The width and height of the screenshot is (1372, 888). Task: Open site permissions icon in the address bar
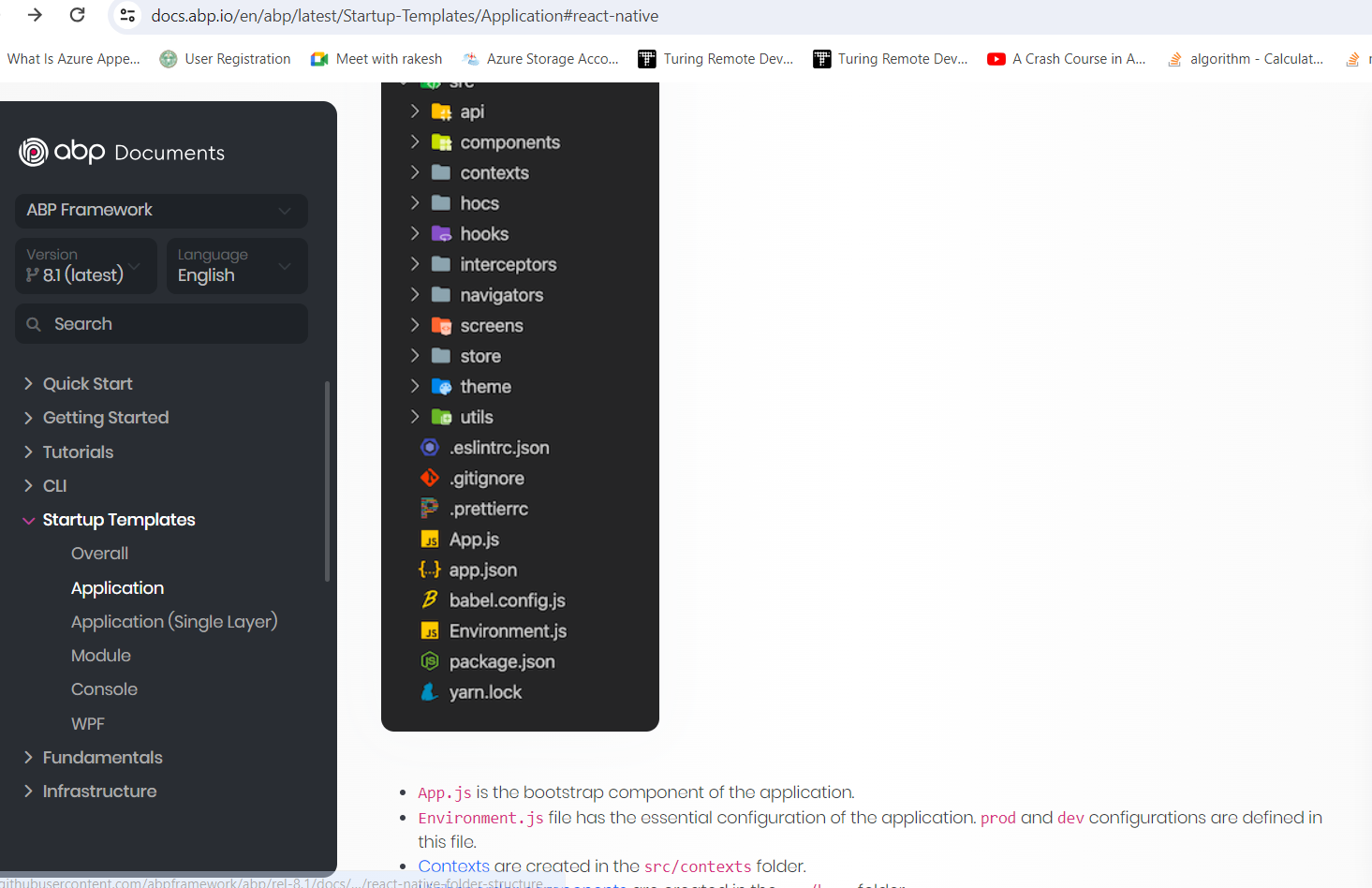(127, 16)
